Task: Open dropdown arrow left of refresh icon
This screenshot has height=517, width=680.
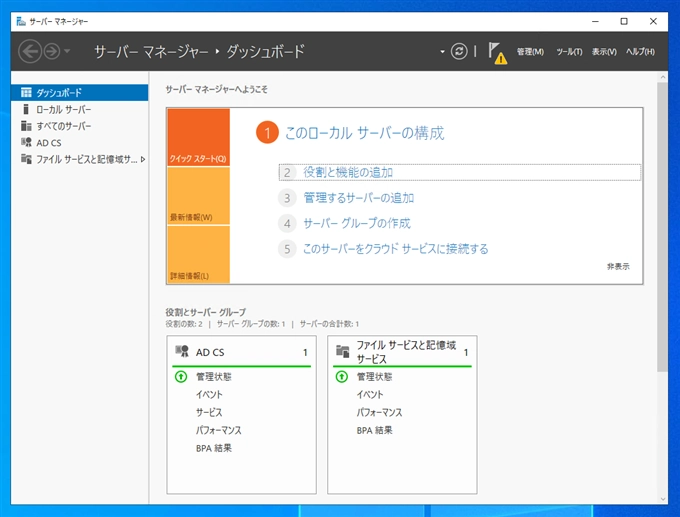Action: coord(442,52)
